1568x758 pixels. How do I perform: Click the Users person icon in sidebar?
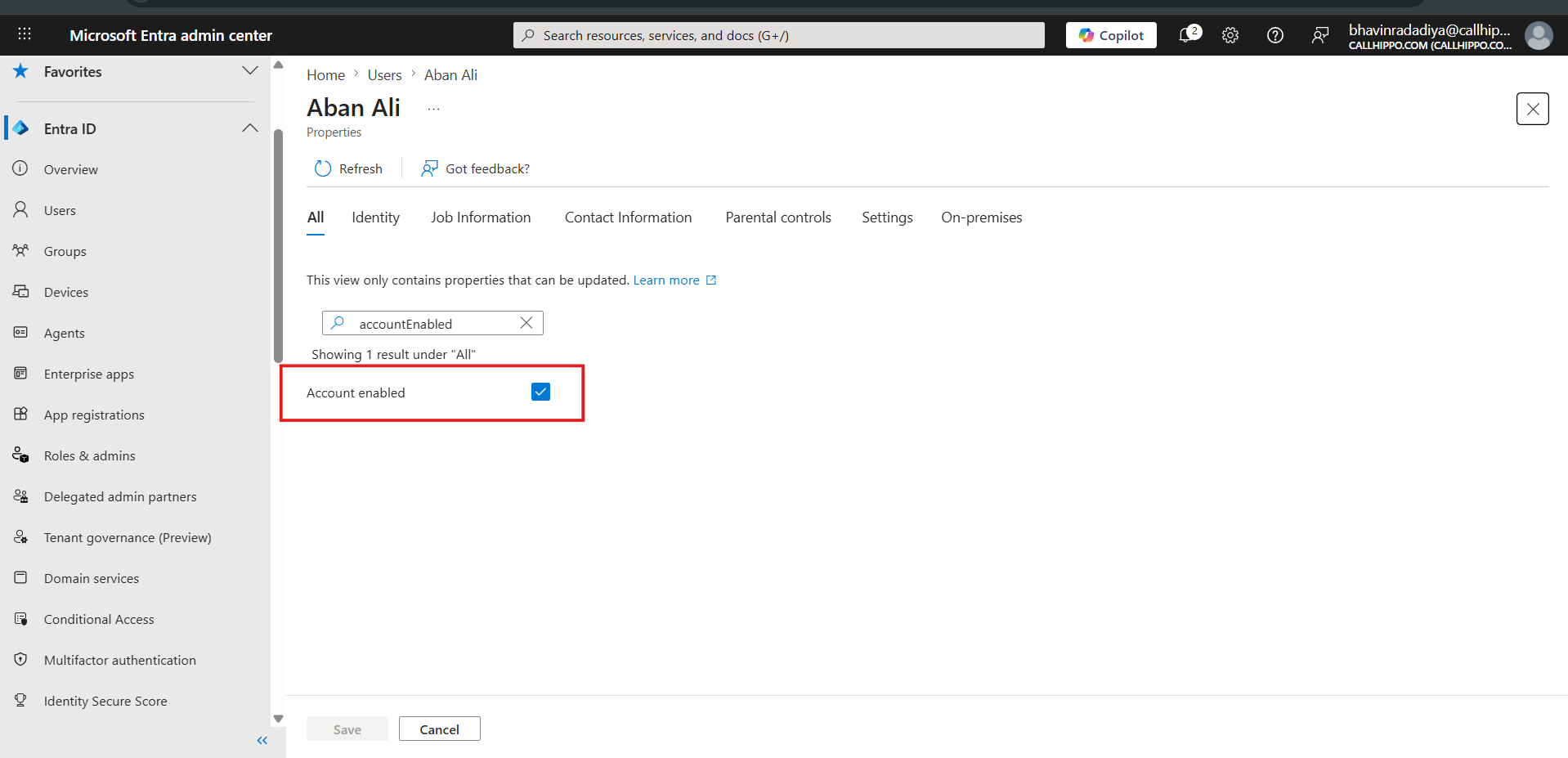20,209
